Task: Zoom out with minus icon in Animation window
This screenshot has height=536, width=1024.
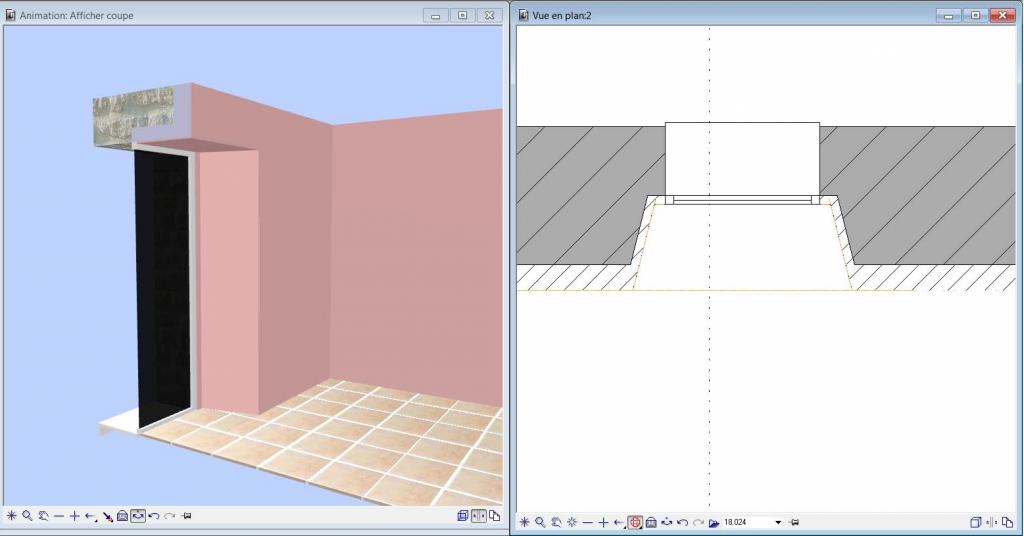Action: pyautogui.click(x=59, y=516)
